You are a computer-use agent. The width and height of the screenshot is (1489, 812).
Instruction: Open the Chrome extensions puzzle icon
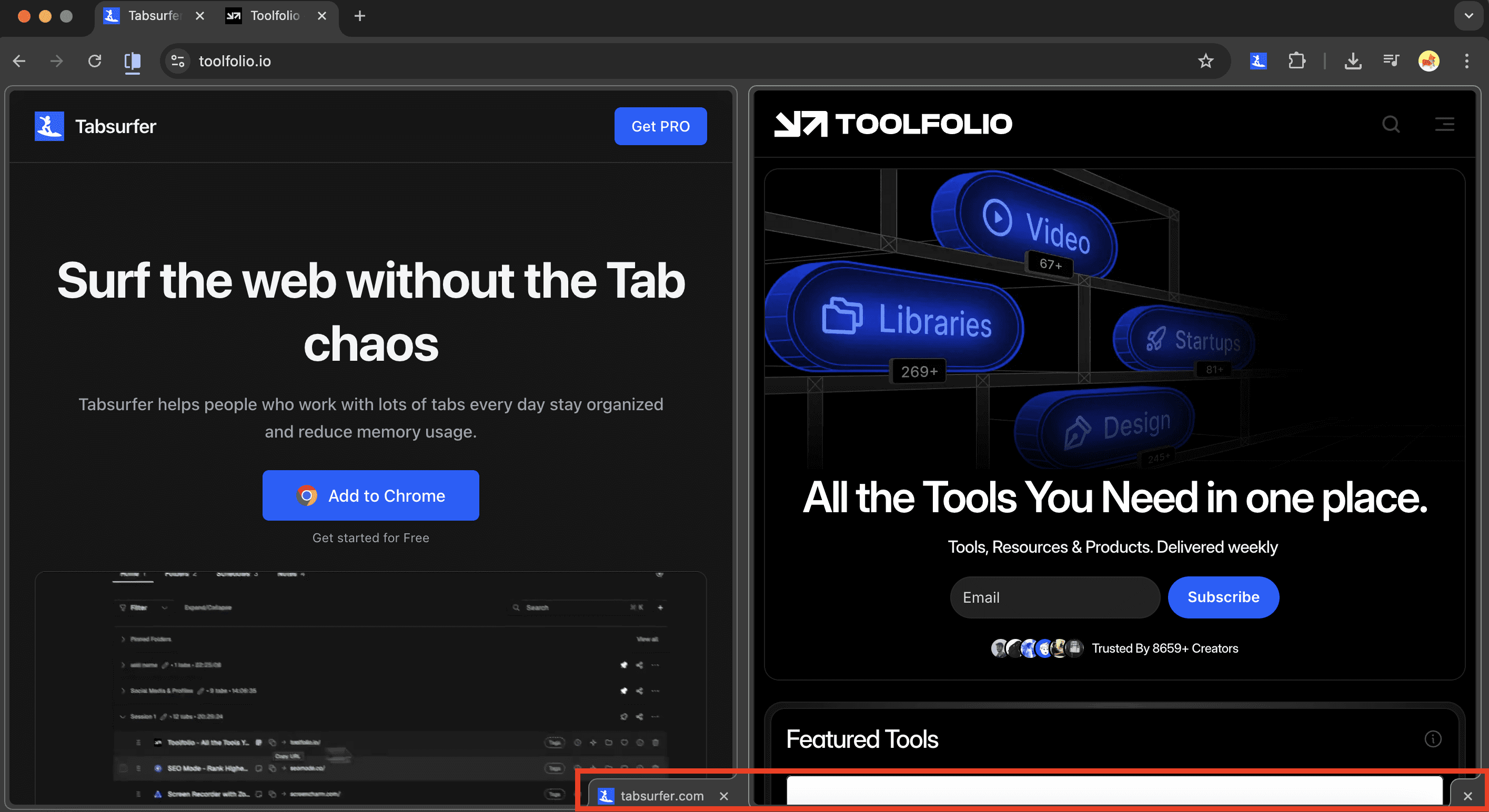pyautogui.click(x=1296, y=60)
